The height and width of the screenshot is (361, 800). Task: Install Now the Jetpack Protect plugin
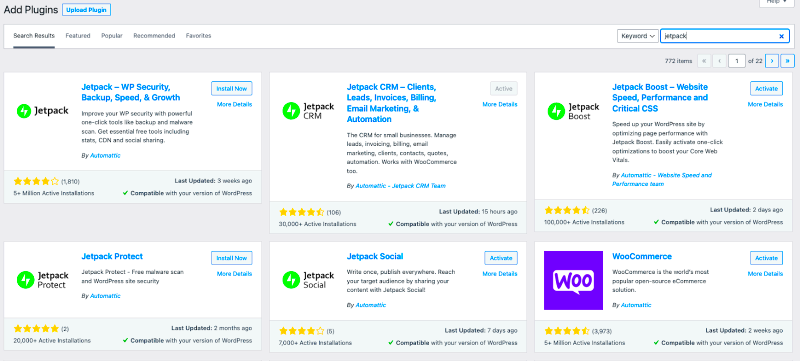click(x=232, y=257)
